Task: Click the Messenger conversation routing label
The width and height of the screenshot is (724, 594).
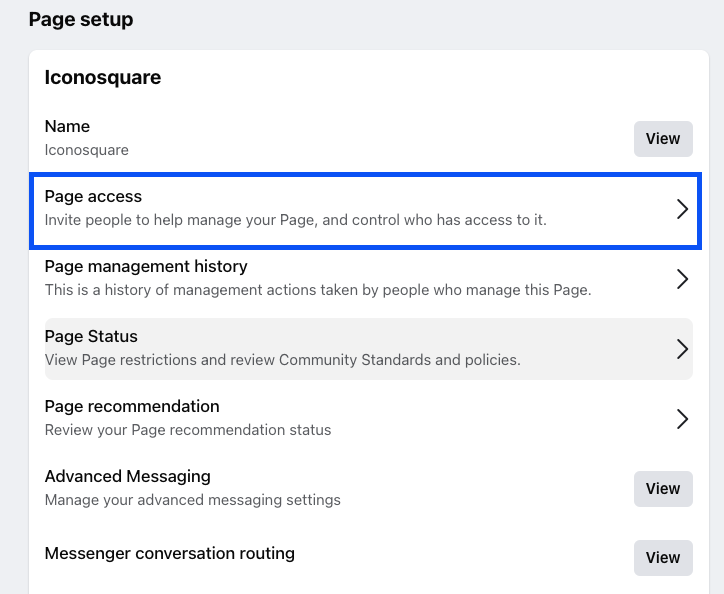Action: pyautogui.click(x=169, y=553)
